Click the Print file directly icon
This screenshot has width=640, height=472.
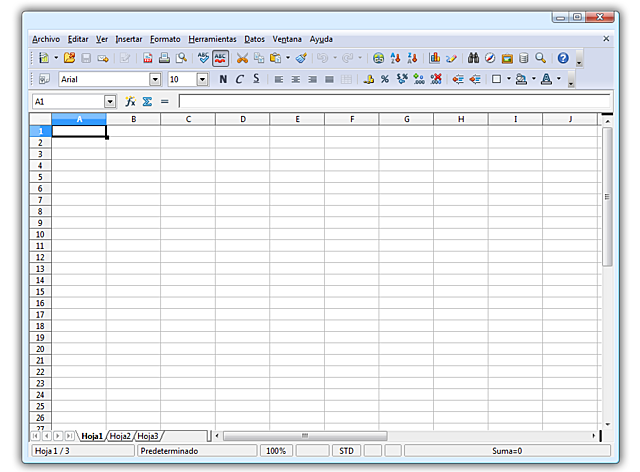pos(164,58)
